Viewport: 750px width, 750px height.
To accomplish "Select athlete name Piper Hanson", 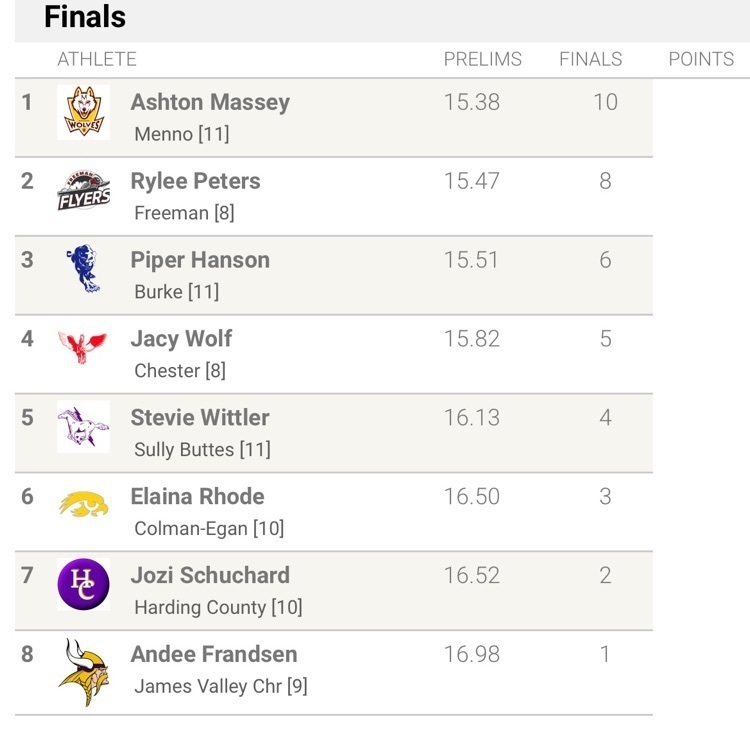I will pyautogui.click(x=200, y=260).
